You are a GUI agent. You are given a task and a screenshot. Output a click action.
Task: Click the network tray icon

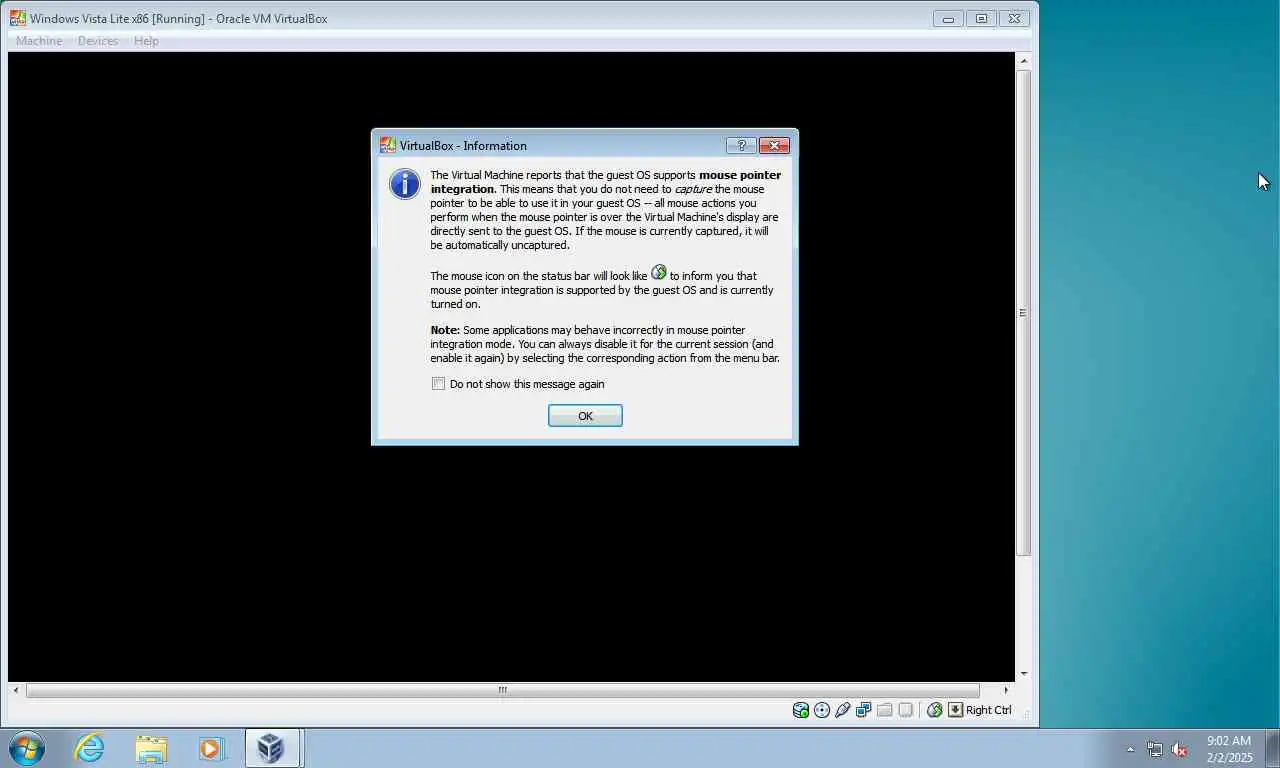pos(1155,749)
